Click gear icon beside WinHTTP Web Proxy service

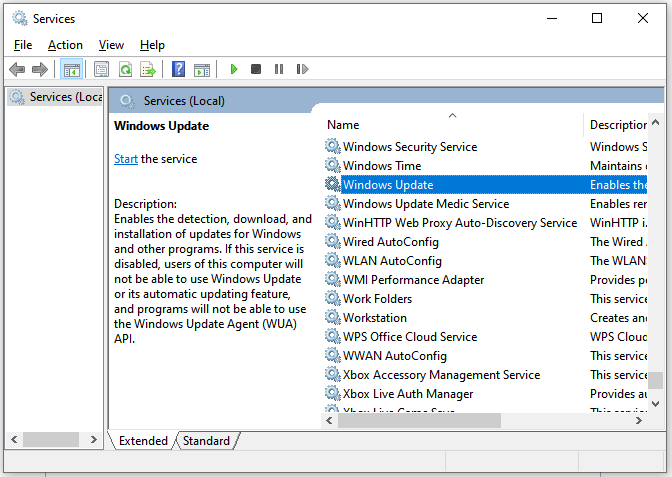(332, 222)
